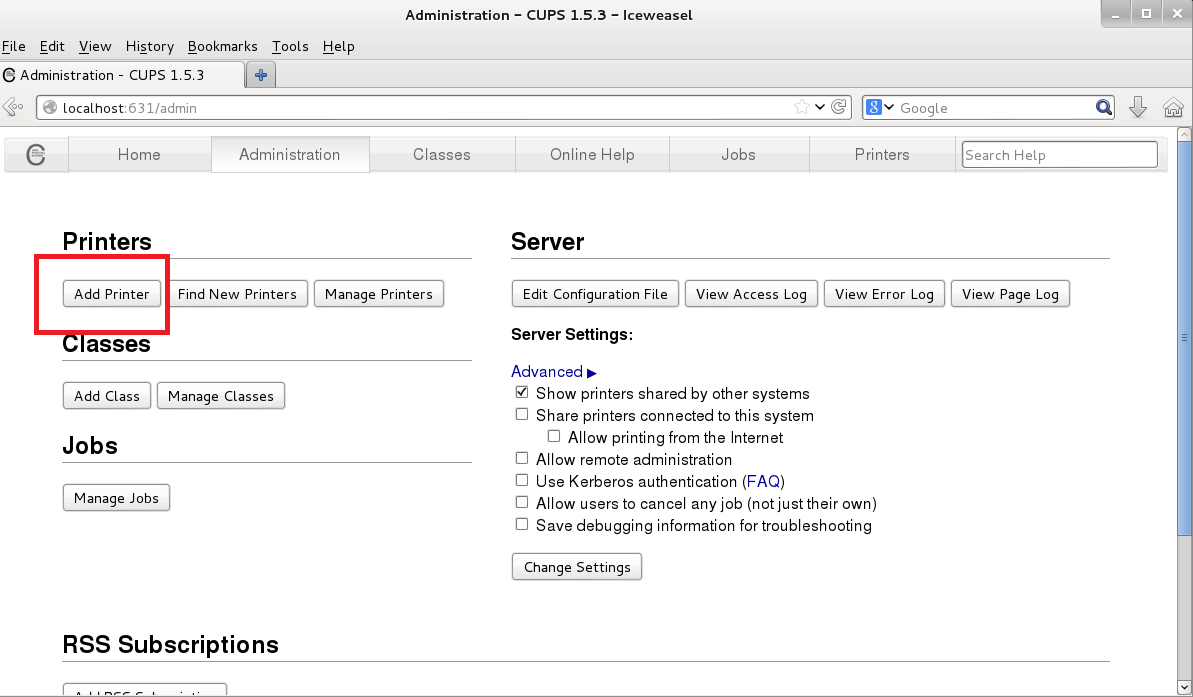The image size is (1193, 697).
Task: Open a new tab with the plus icon
Action: (x=261, y=75)
